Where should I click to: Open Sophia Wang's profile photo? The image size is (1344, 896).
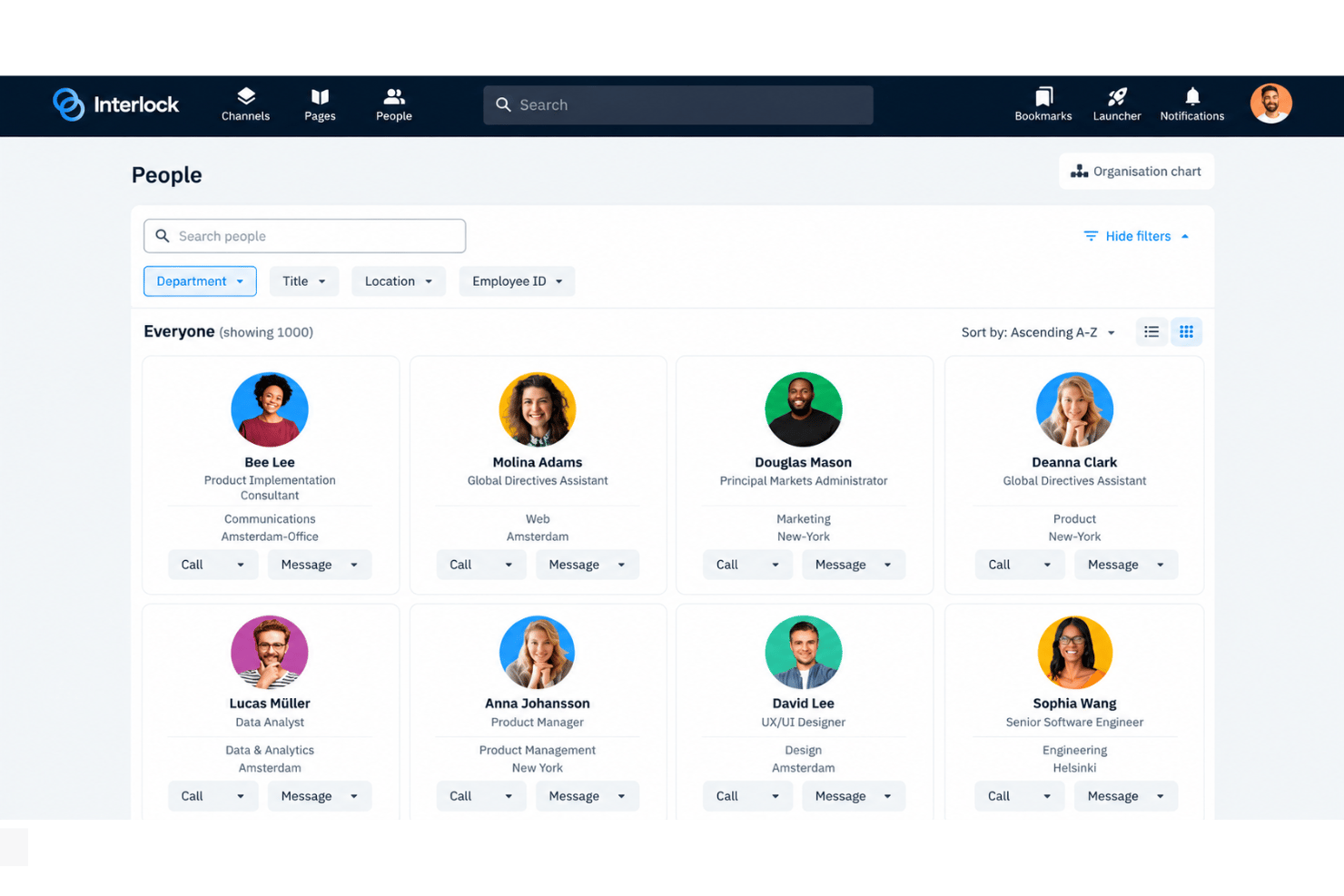[x=1074, y=652]
